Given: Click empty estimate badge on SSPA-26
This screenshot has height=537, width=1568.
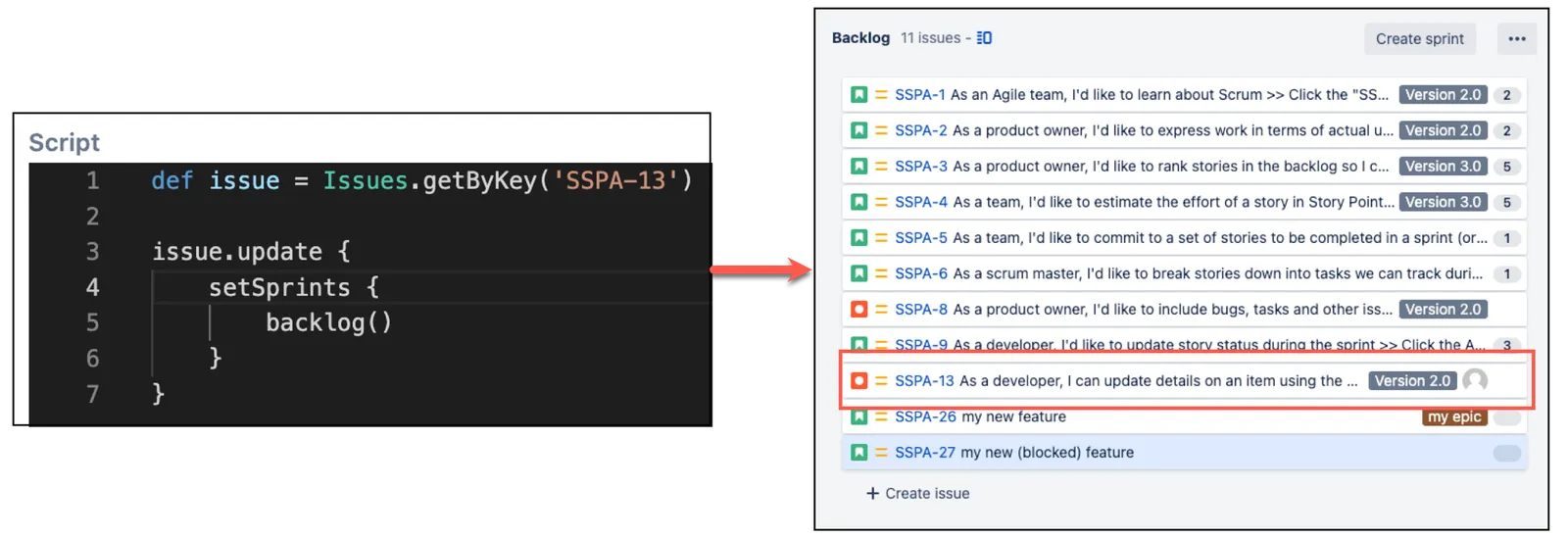Looking at the screenshot, I should point(1507,417).
